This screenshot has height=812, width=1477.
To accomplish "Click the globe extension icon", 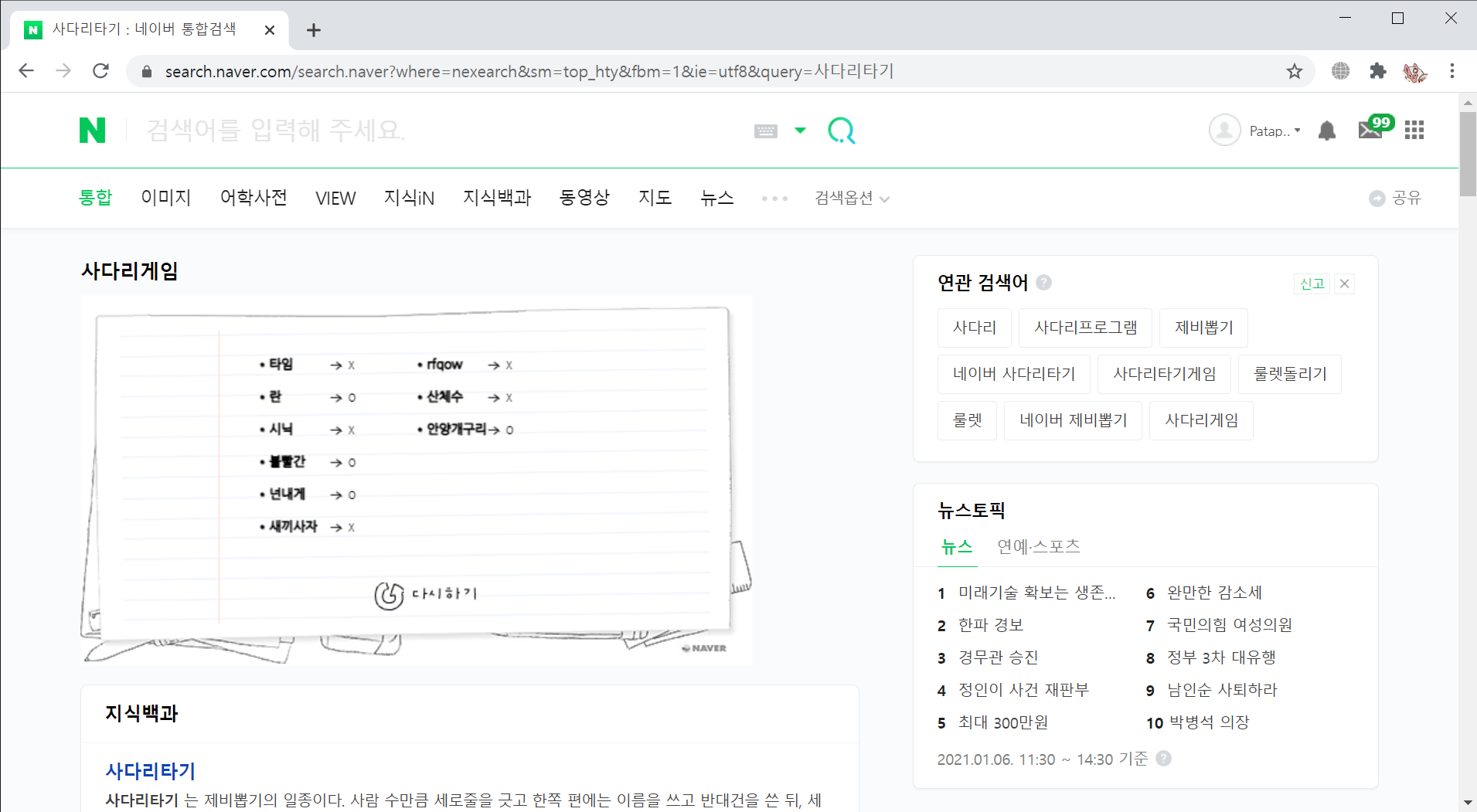I will (1340, 71).
